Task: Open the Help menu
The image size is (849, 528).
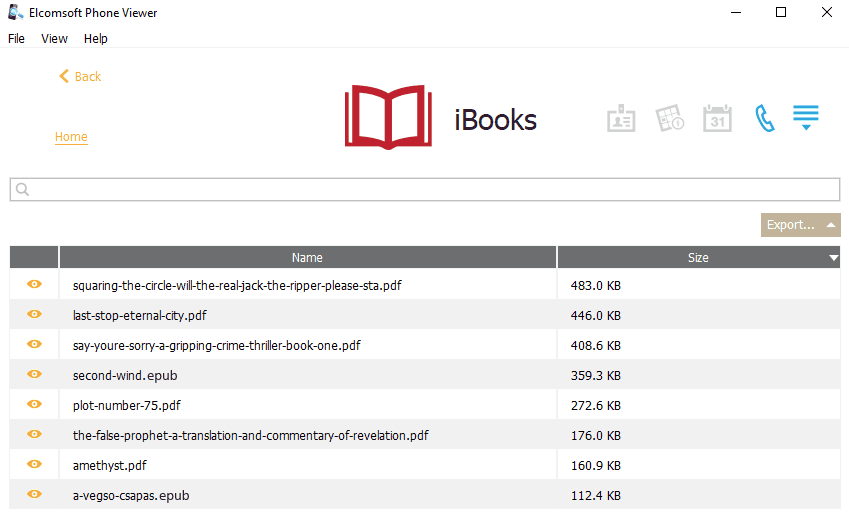Action: [x=96, y=39]
